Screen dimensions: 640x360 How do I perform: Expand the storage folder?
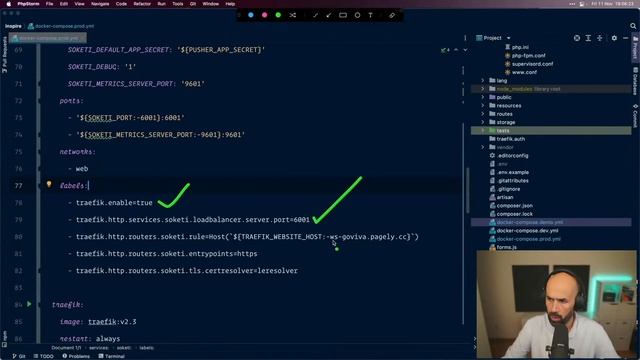pos(482,122)
